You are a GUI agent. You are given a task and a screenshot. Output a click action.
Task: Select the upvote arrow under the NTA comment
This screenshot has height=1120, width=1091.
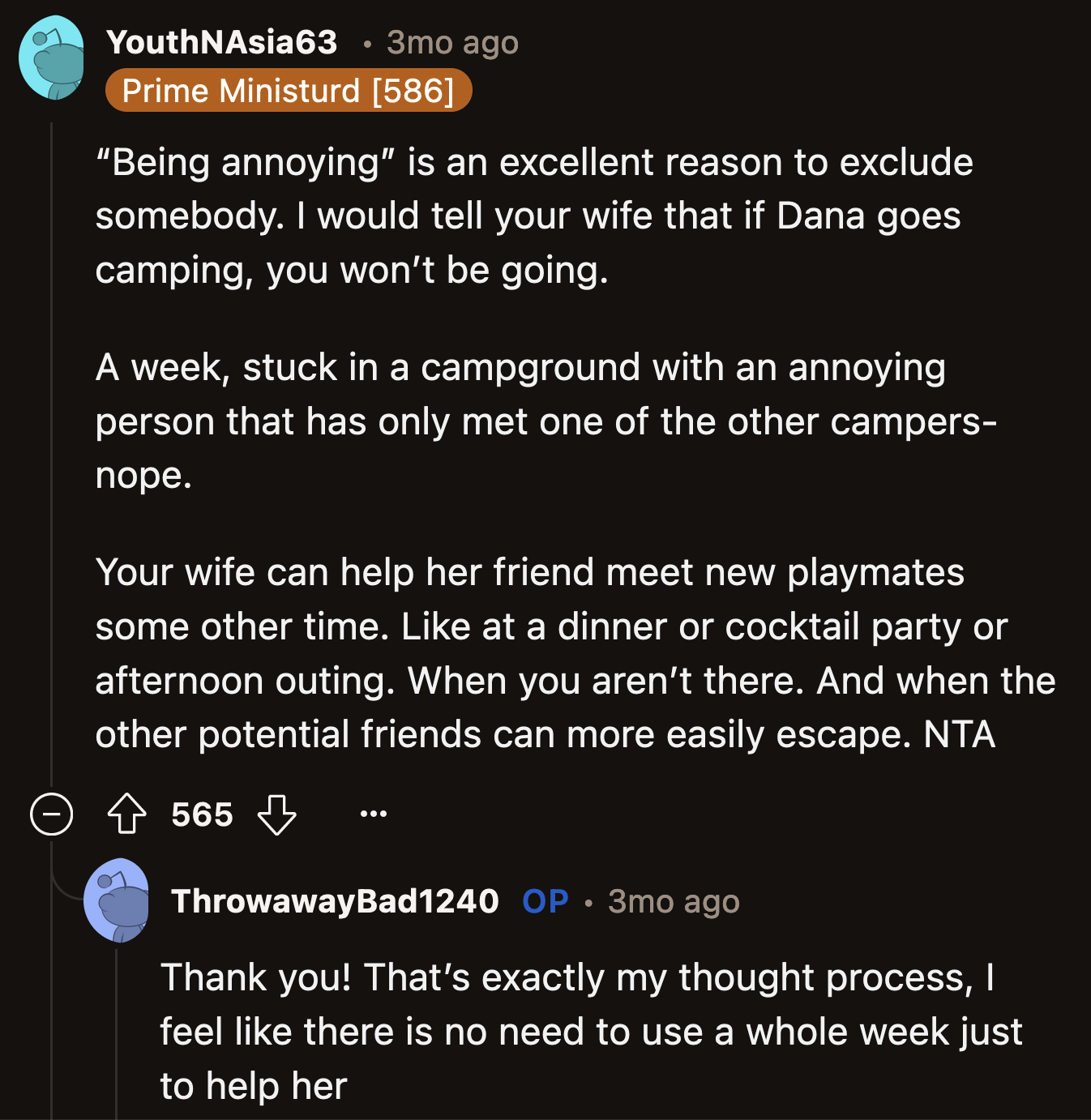126,814
